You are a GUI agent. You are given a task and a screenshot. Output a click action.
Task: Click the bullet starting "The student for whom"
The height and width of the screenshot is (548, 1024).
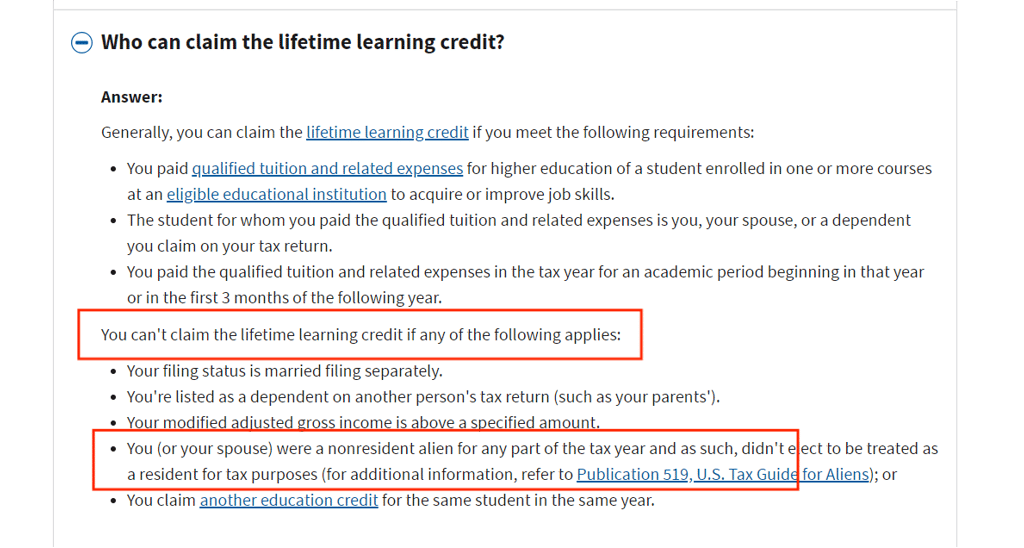518,220
